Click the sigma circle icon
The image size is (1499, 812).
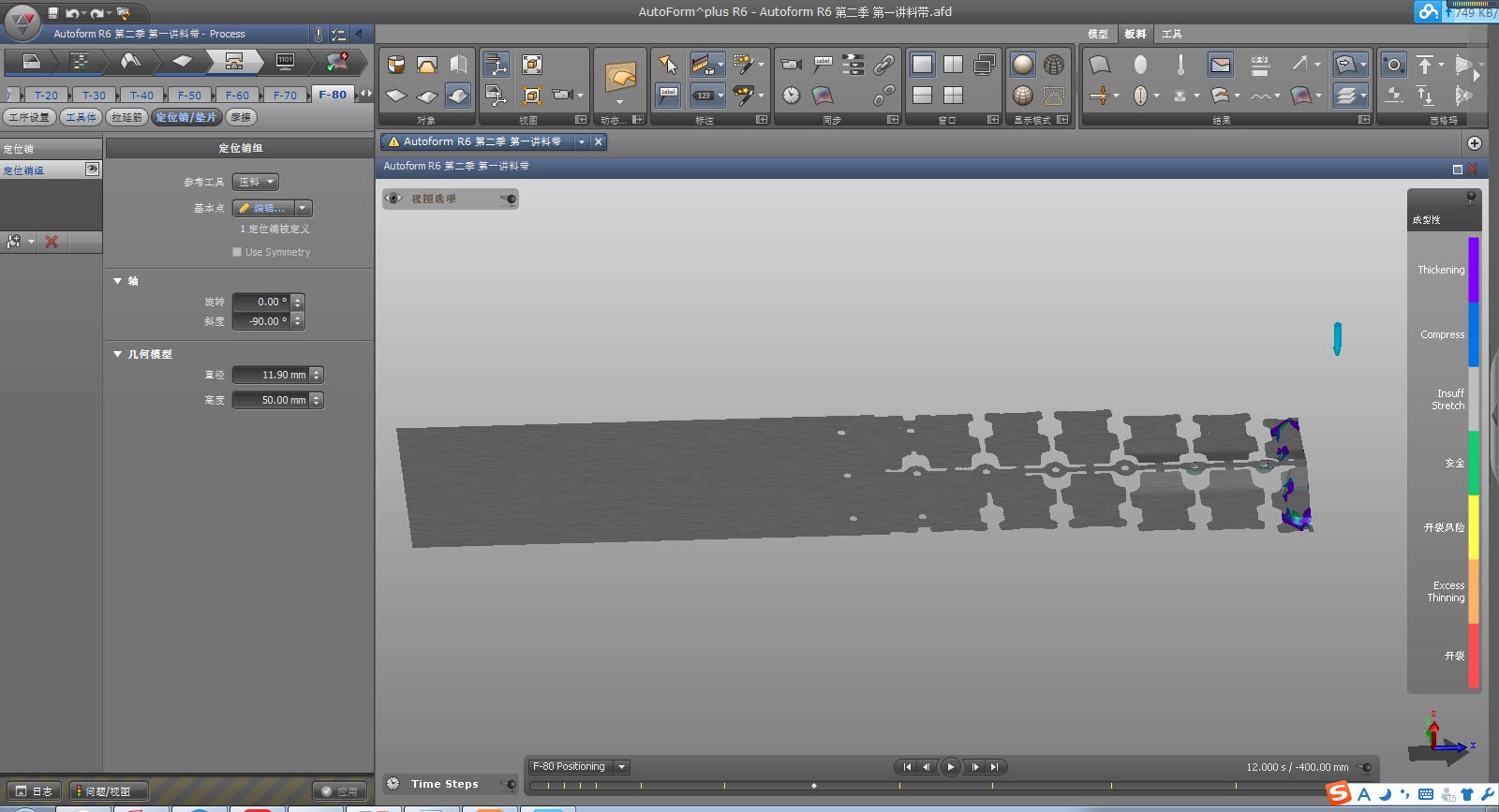click(x=1393, y=65)
